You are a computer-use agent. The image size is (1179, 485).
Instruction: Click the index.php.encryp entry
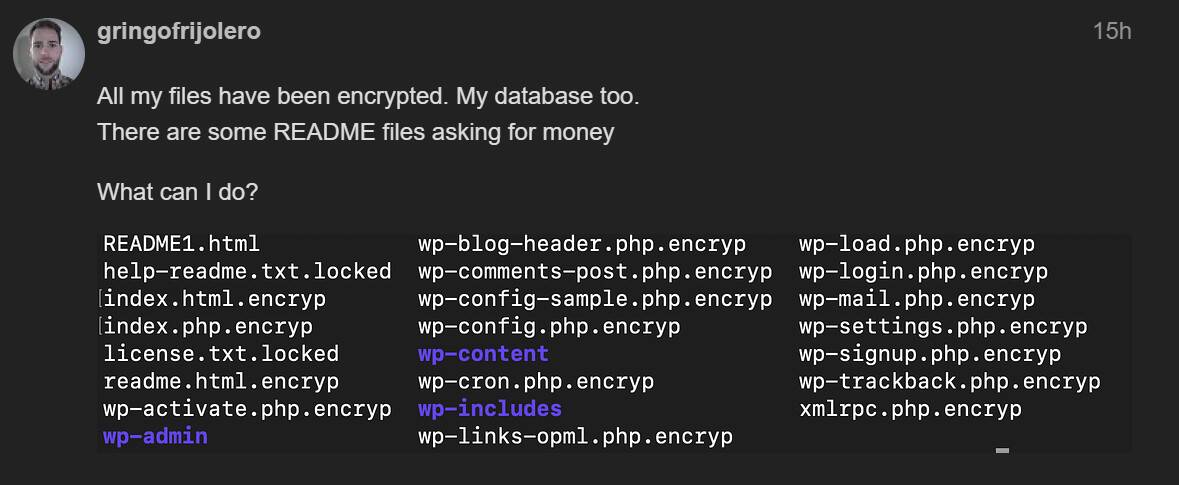208,326
